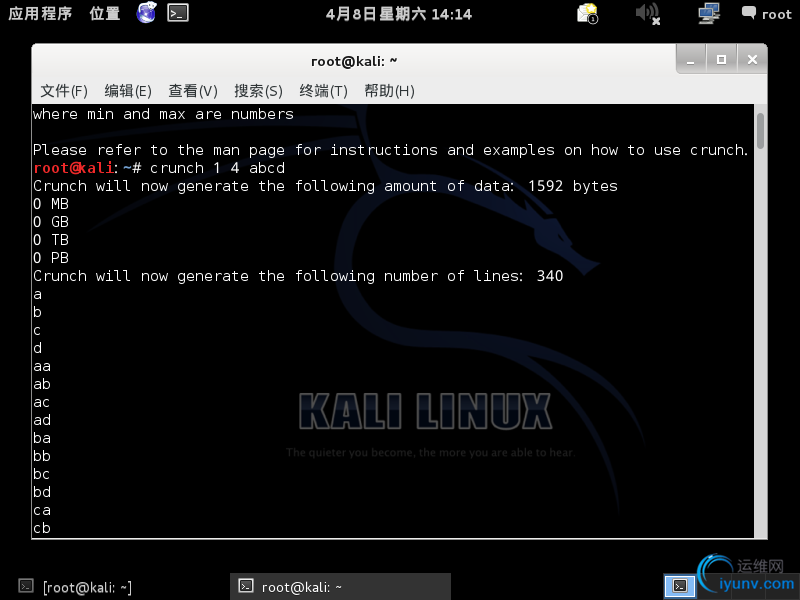Open the 终端(T) menu in terminal

point(323,91)
